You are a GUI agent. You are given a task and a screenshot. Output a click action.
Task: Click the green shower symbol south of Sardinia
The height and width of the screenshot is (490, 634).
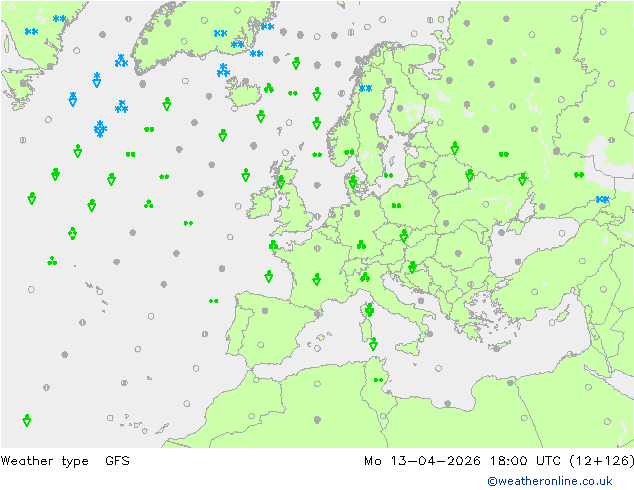pyautogui.click(x=373, y=344)
